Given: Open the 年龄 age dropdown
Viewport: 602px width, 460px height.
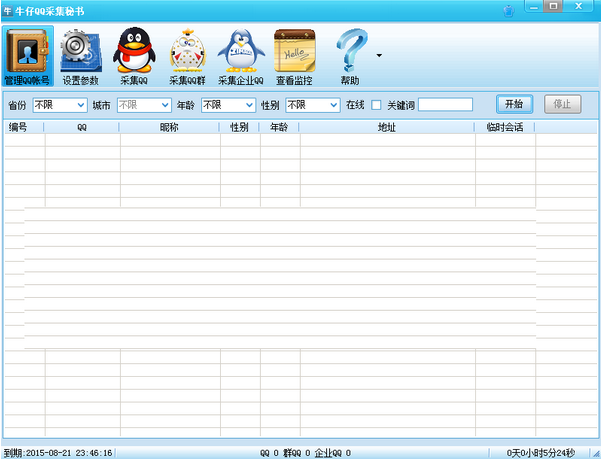Looking at the screenshot, I should (x=227, y=104).
